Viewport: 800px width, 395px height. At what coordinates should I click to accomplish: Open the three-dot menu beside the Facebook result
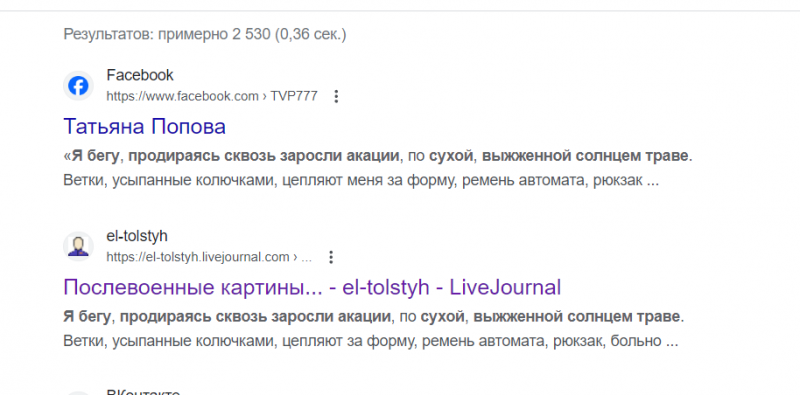coord(336,96)
